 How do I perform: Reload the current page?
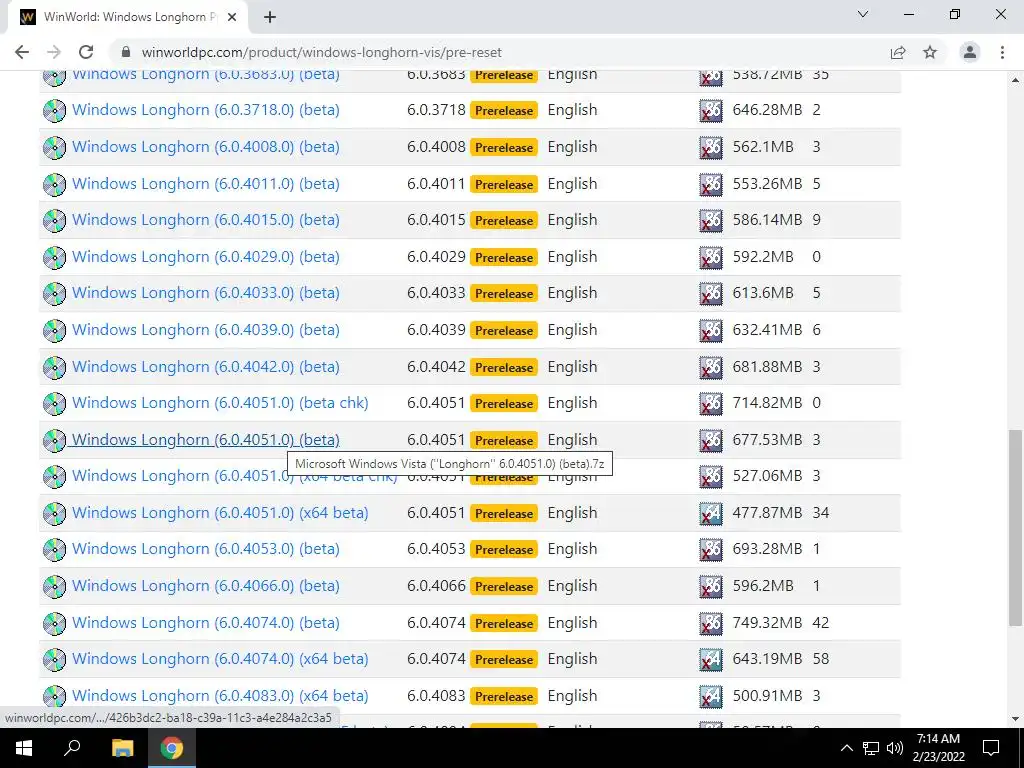pos(86,52)
